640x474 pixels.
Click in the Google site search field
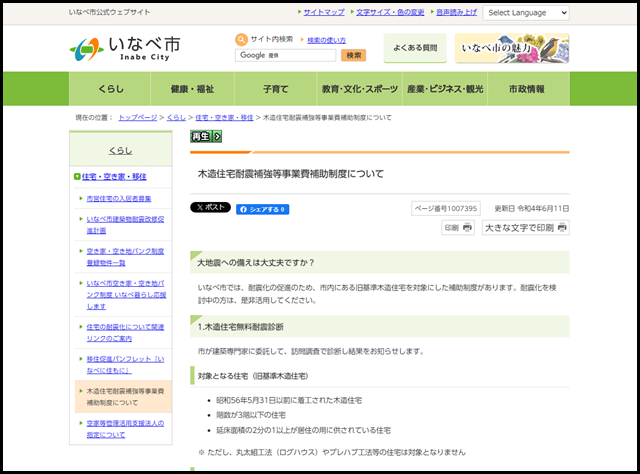click(x=287, y=56)
